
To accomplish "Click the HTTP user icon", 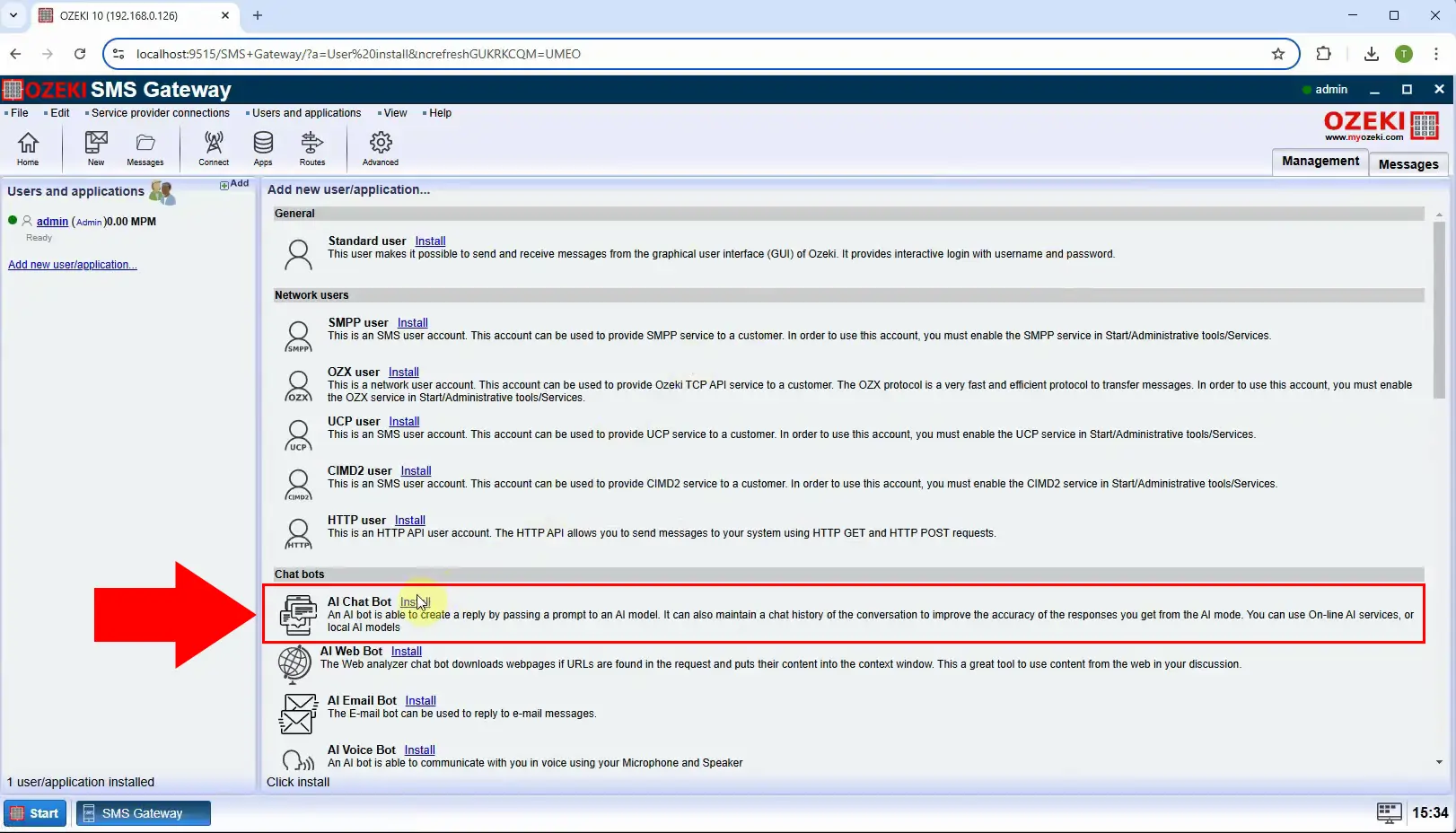I will [x=298, y=534].
